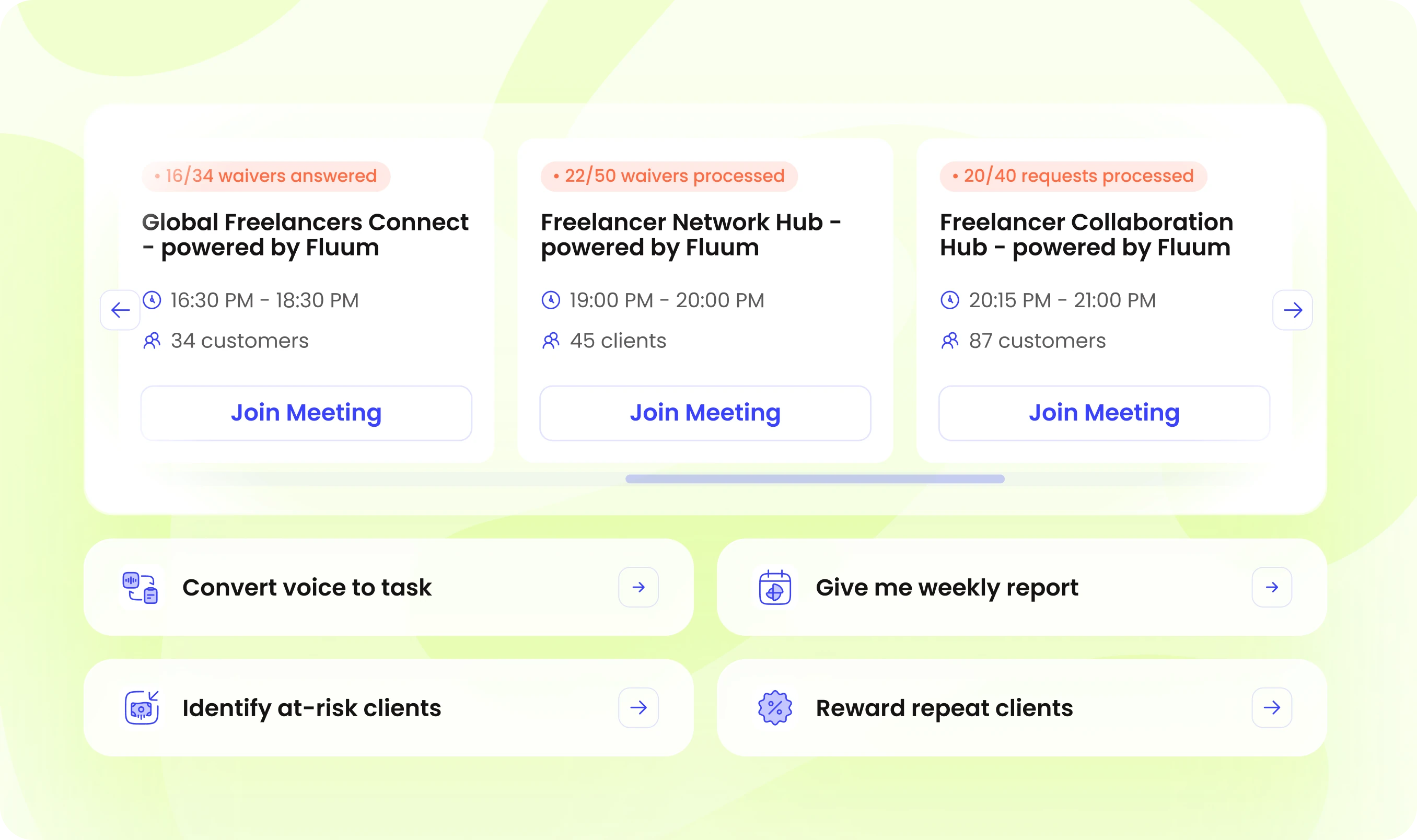The image size is (1417, 840).
Task: Click the next meeting right arrow
Action: click(1293, 310)
